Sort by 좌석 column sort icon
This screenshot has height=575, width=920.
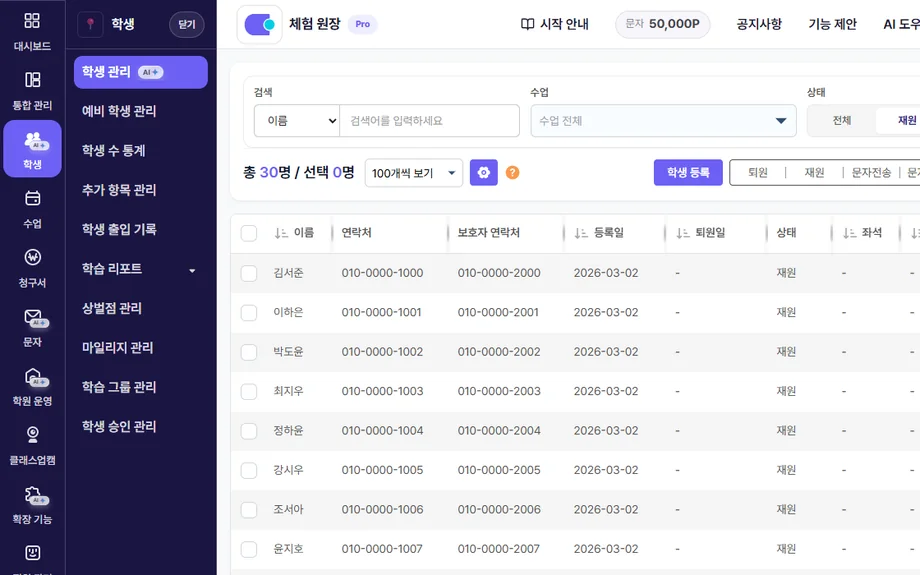point(849,233)
